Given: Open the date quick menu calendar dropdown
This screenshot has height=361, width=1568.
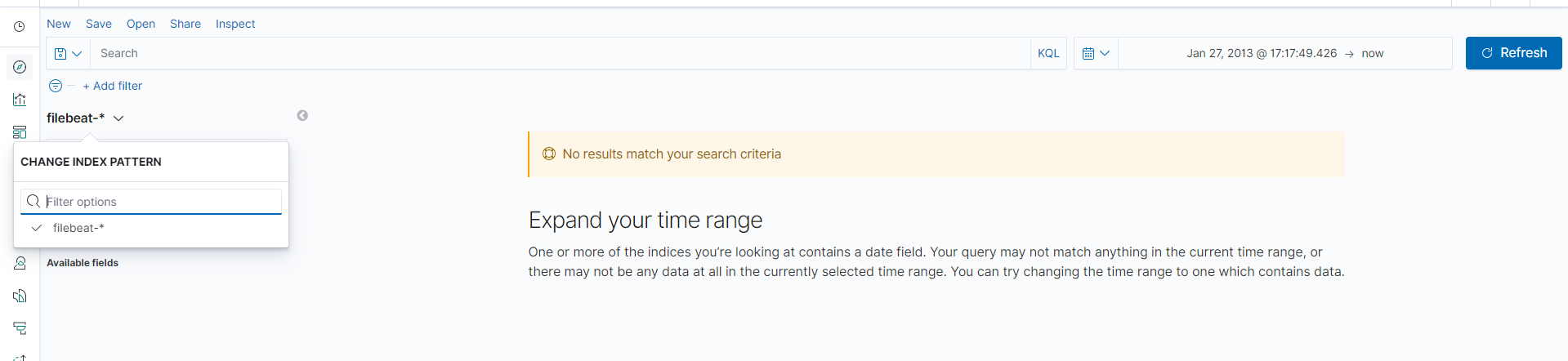Looking at the screenshot, I should pyautogui.click(x=1096, y=53).
